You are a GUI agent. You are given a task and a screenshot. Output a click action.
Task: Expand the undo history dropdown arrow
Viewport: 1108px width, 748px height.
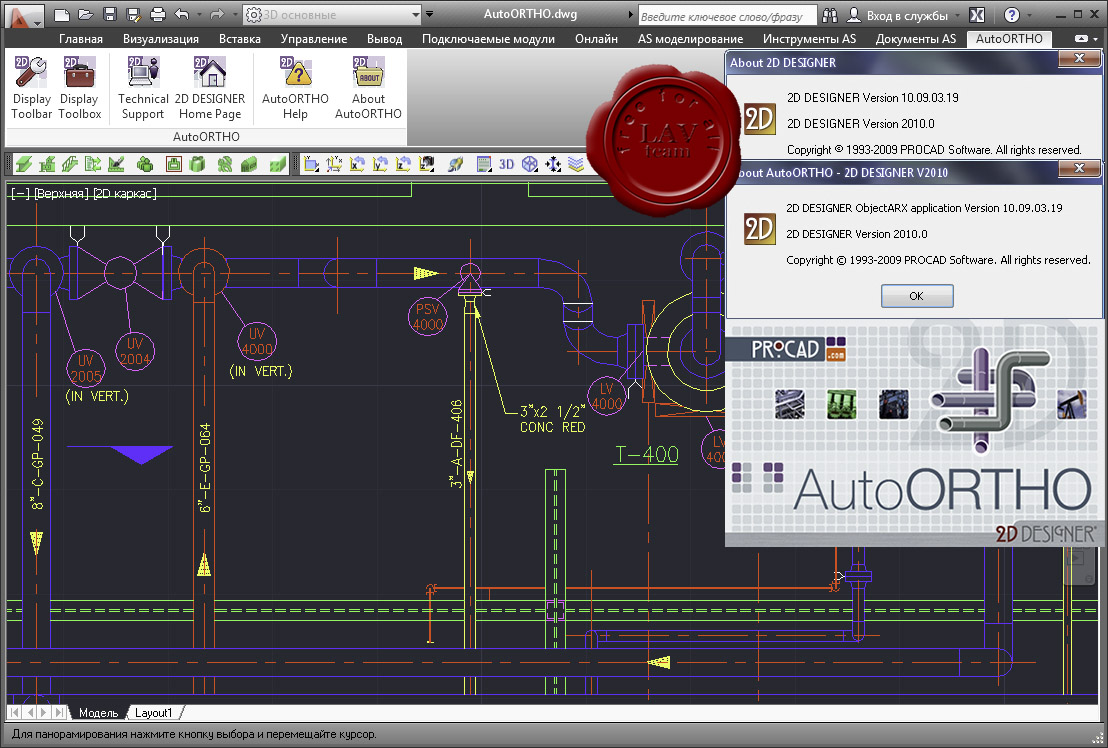click(199, 14)
